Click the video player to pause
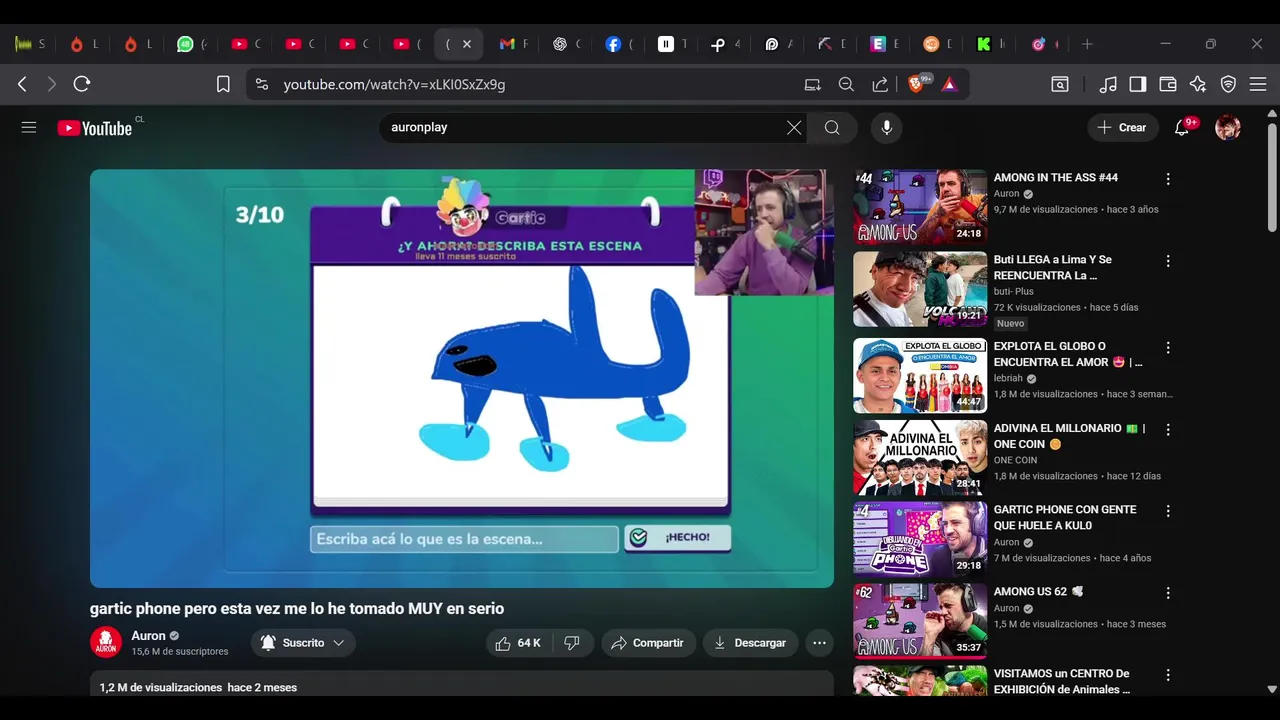1280x720 pixels. (462, 378)
